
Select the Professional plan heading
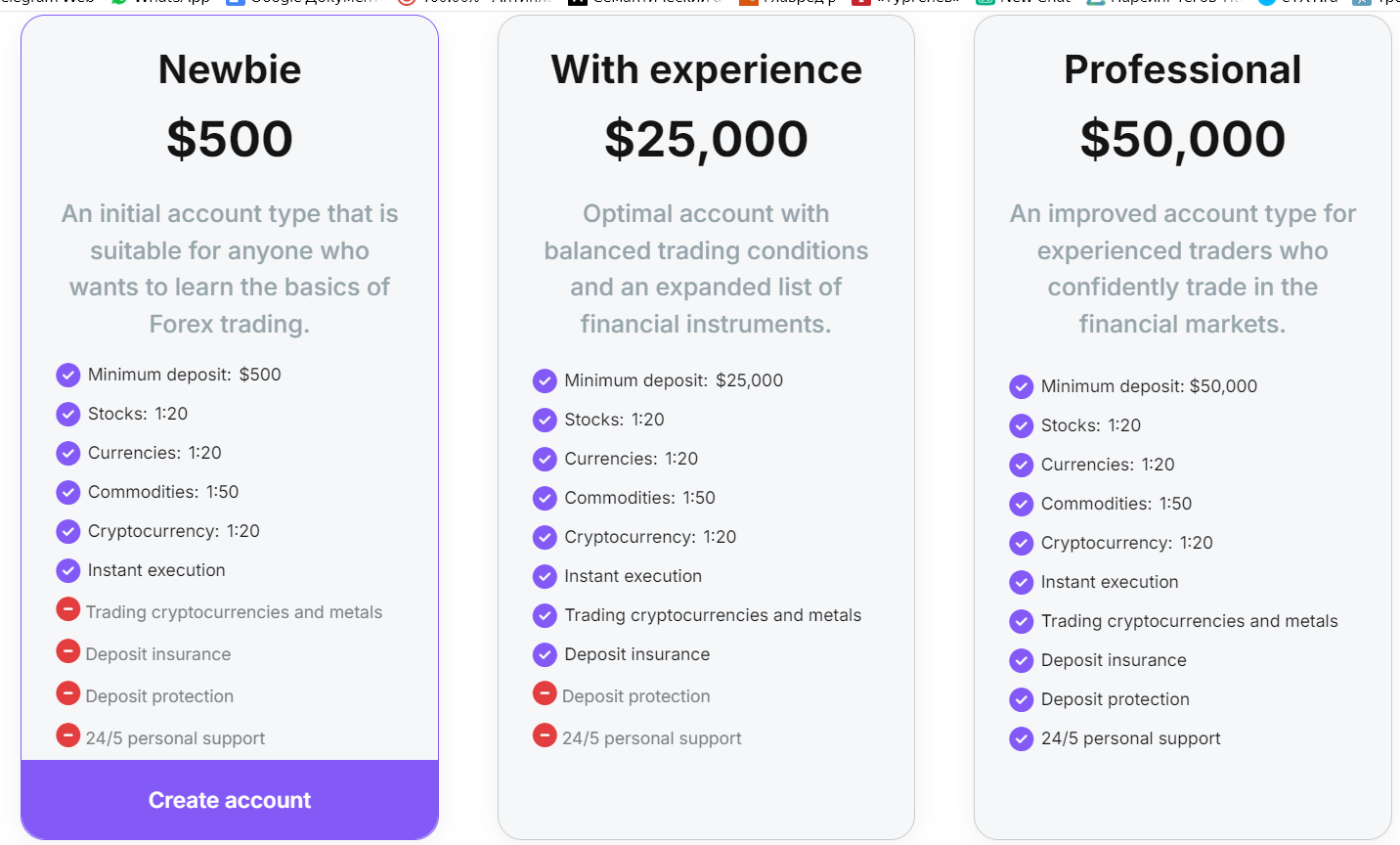pos(1183,69)
